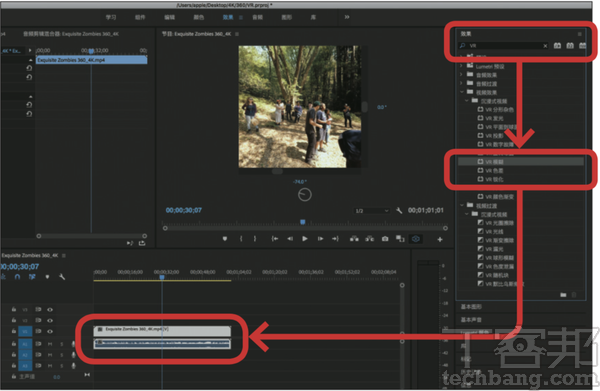Viewport: 600px width, 391px height.
Task: Hide track V1 with its eye icon
Action: point(50,331)
